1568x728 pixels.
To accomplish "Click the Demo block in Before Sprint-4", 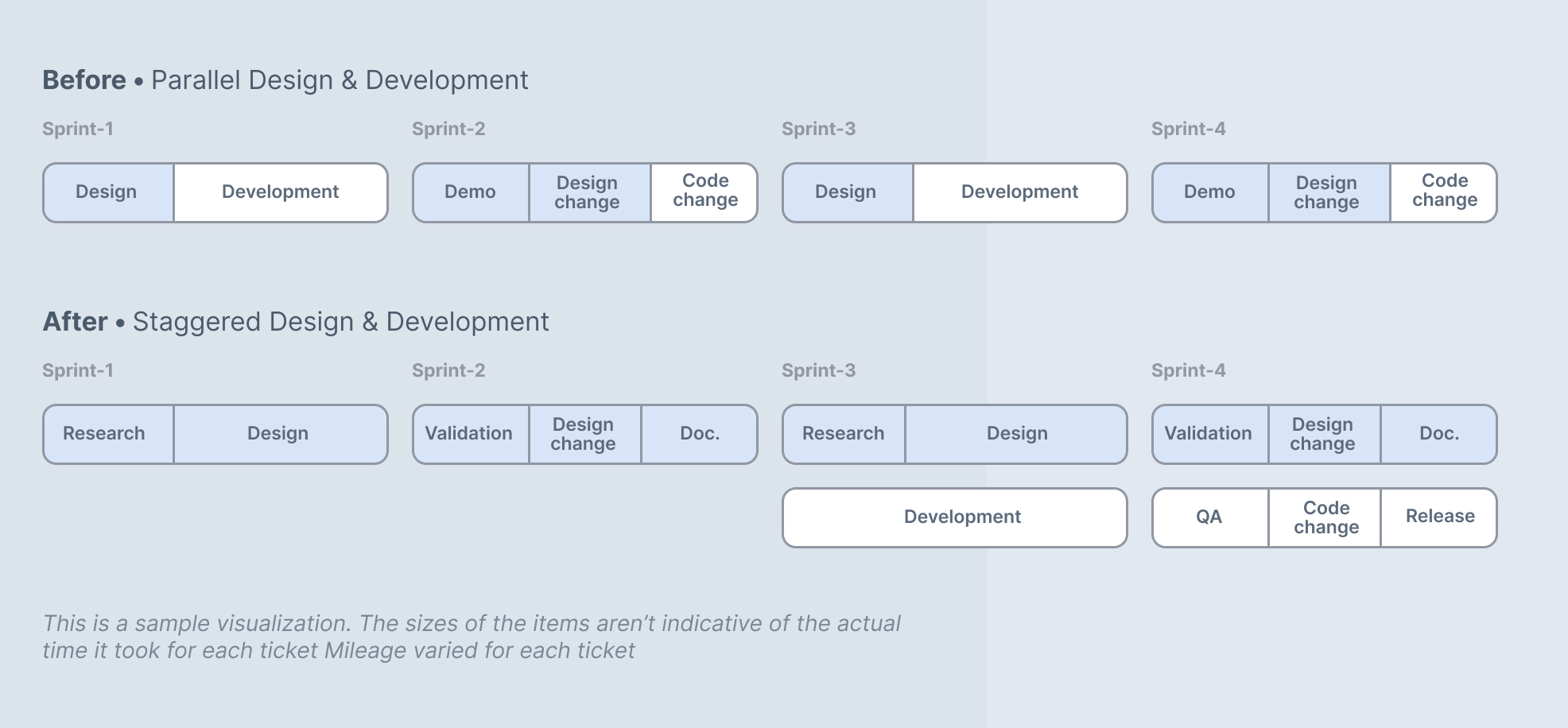I will pyautogui.click(x=1210, y=192).
